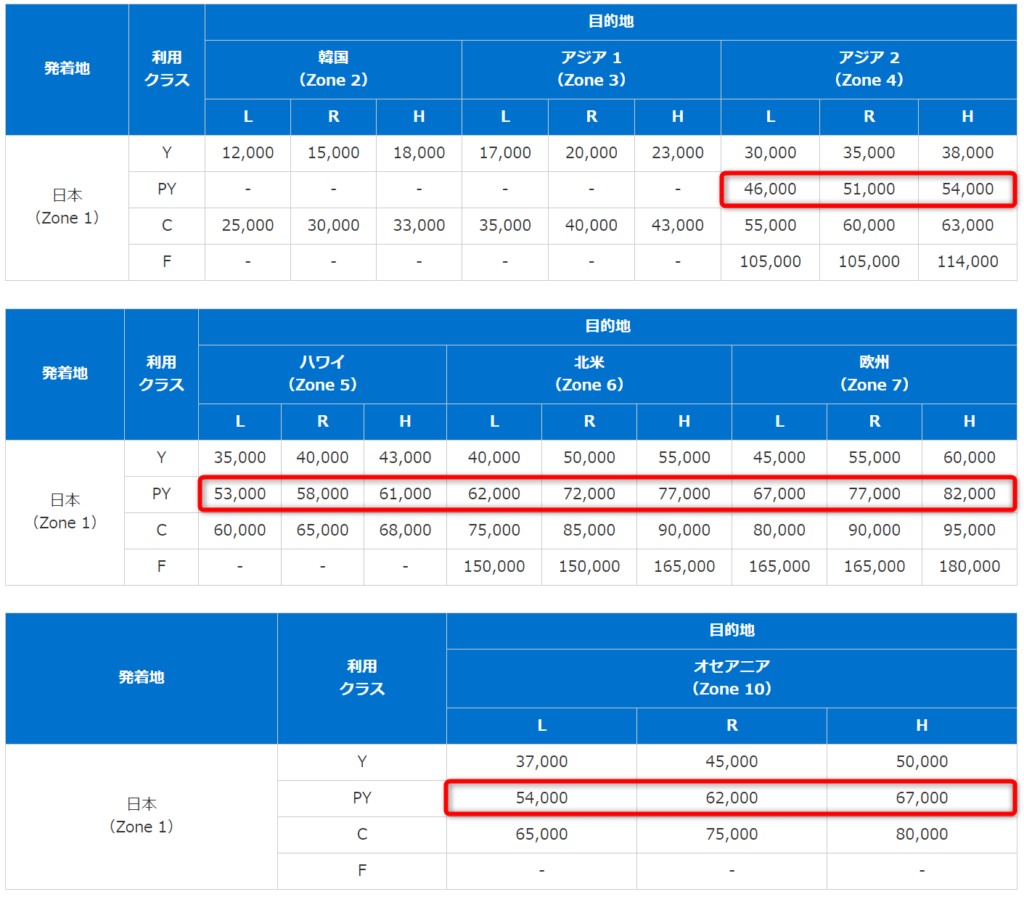Click the 37,000 Y cell under オセアニア
Image resolution: width=1024 pixels, height=897 pixels.
point(541,762)
